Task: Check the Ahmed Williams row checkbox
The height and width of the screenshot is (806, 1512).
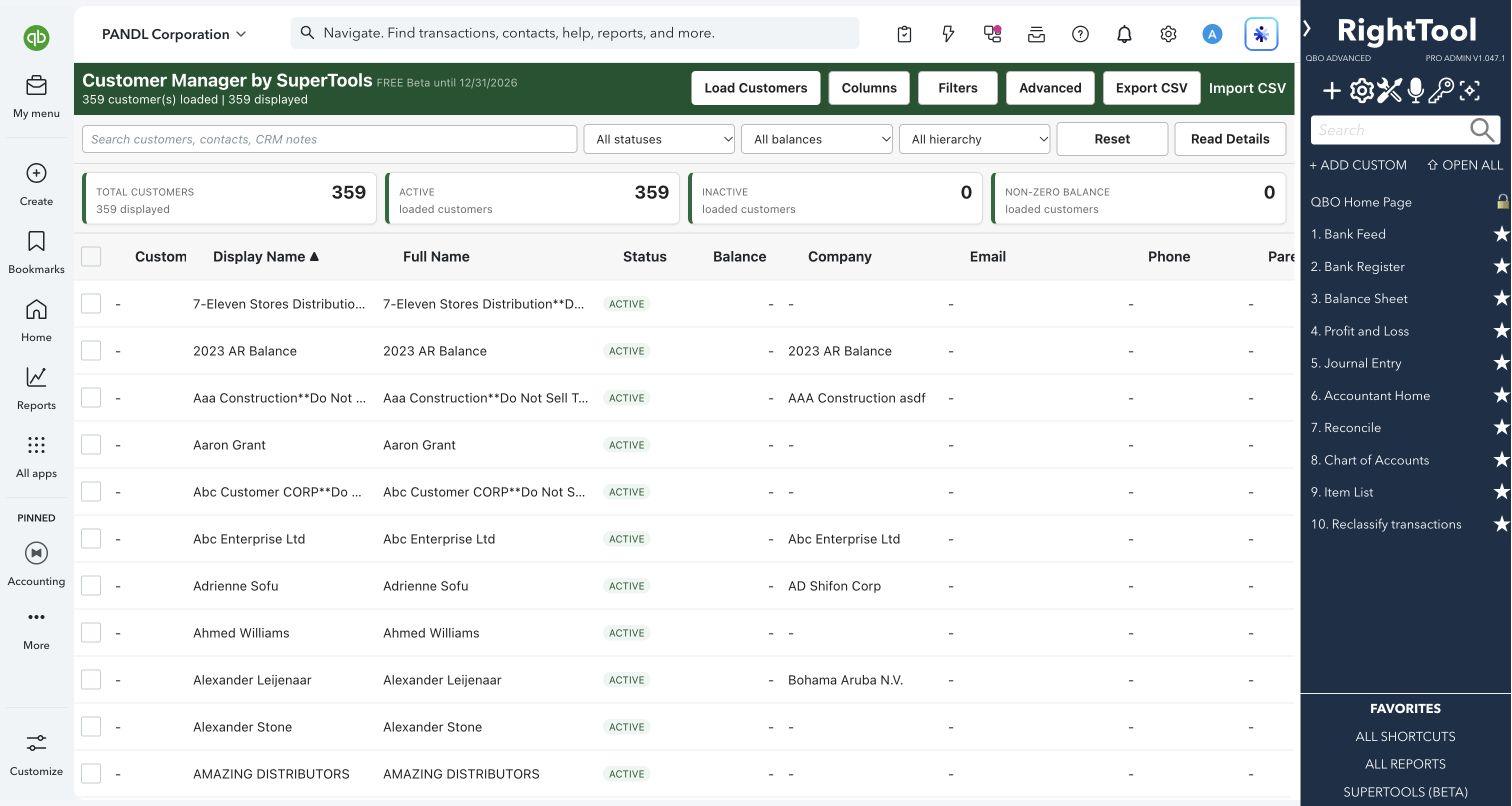Action: pyautogui.click(x=91, y=633)
